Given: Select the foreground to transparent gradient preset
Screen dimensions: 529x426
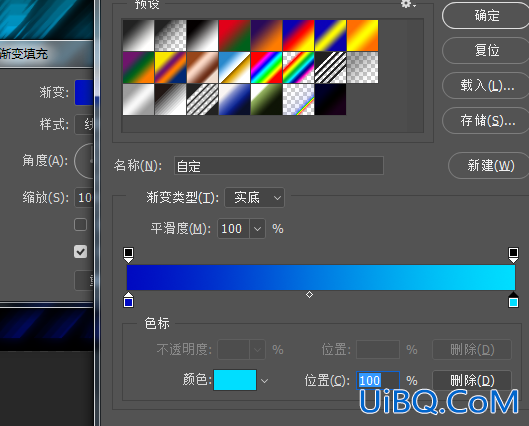Looking at the screenshot, I should [x=170, y=35].
